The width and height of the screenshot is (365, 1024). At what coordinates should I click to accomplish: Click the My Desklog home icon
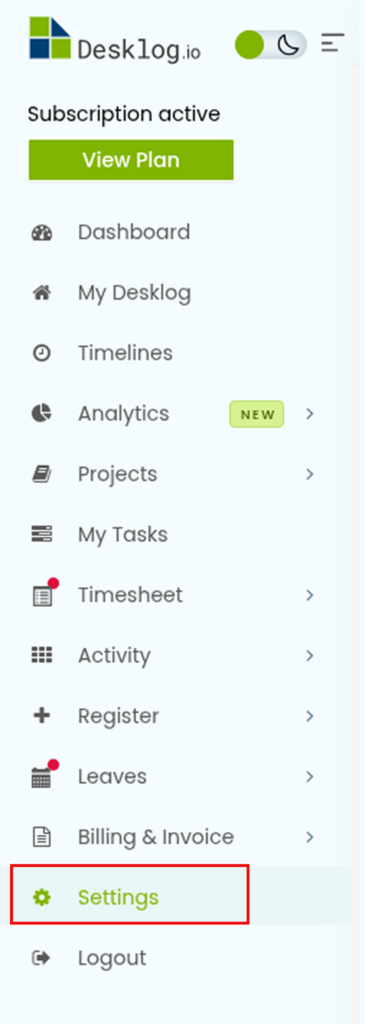click(x=42, y=293)
